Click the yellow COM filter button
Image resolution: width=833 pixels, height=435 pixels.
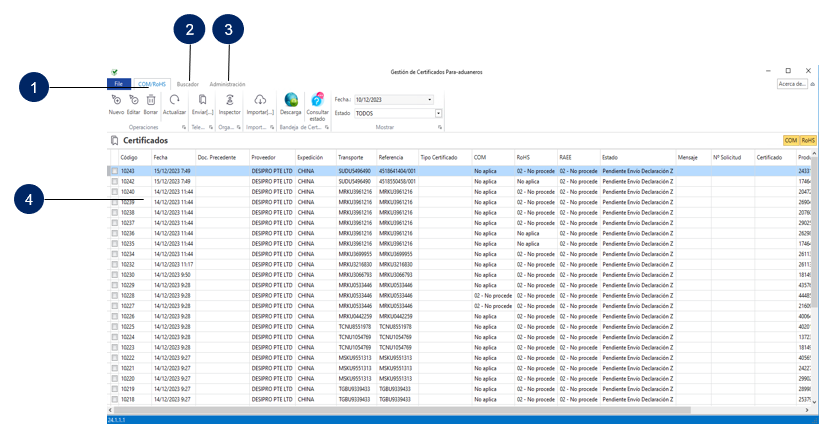(790, 141)
